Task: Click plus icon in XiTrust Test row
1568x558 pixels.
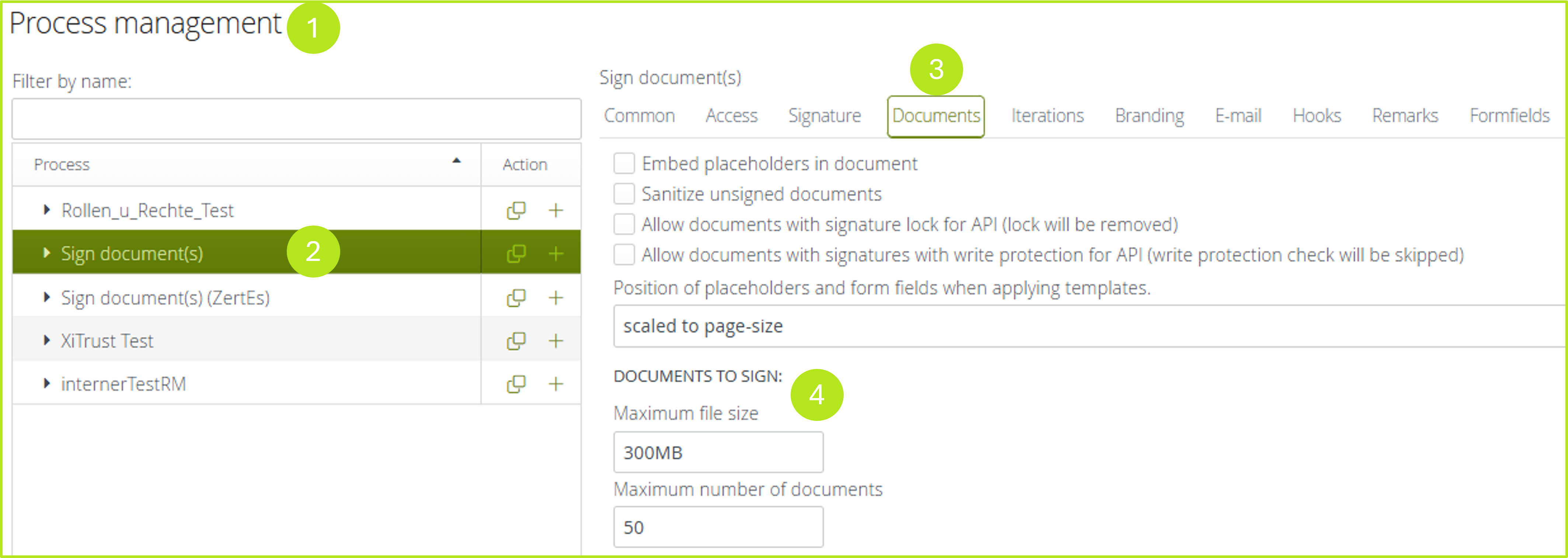Action: [x=555, y=341]
